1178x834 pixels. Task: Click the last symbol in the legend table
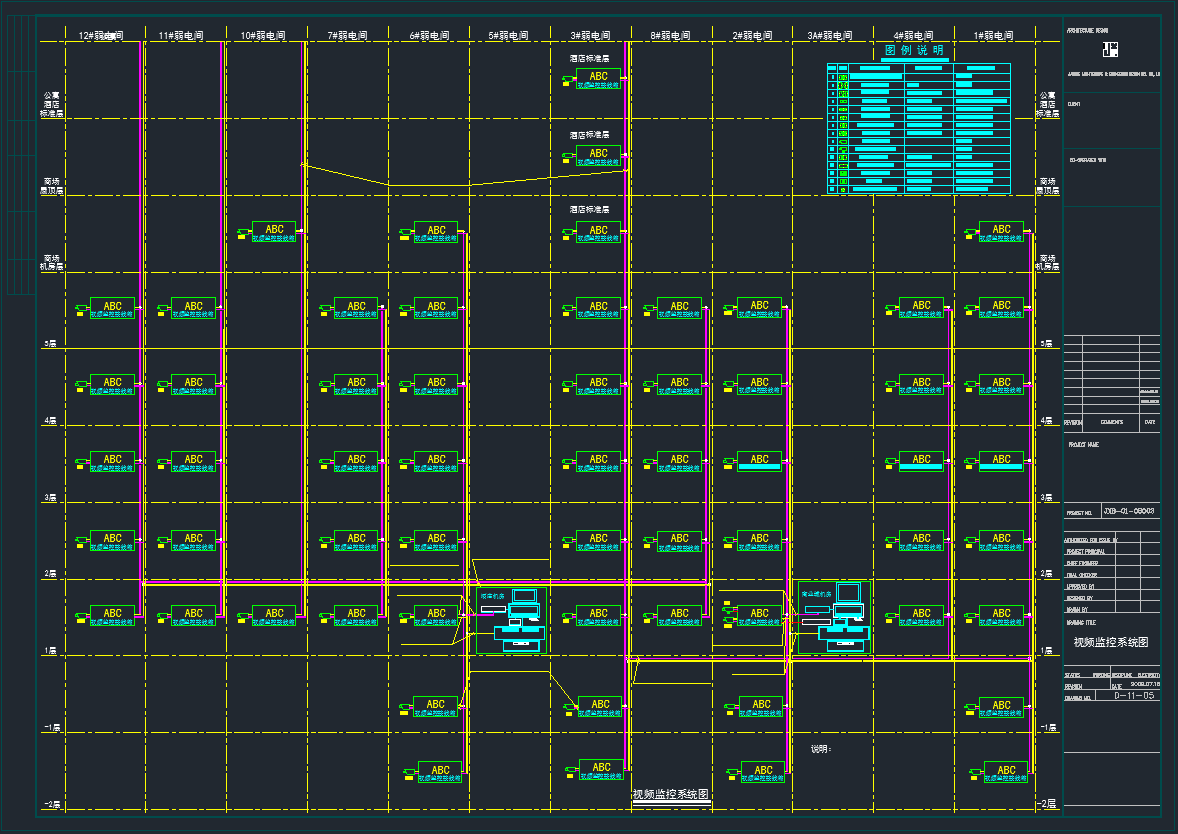coord(843,188)
